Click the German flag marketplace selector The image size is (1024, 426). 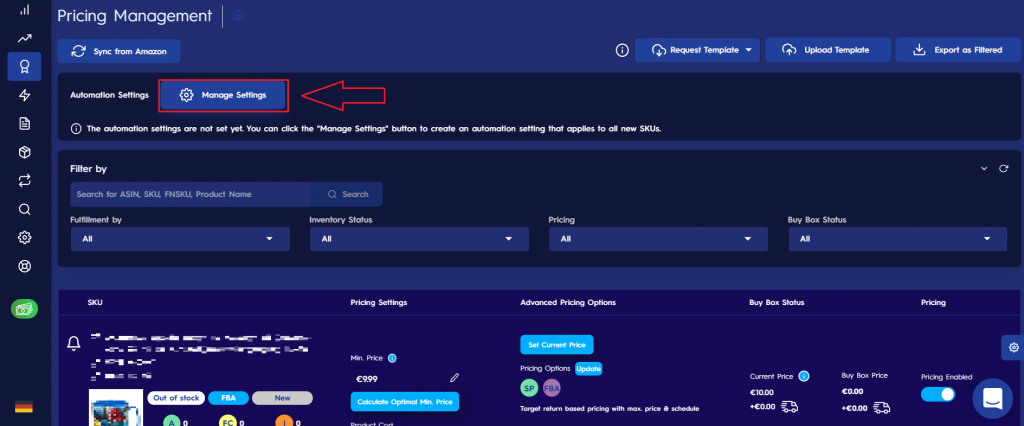(x=24, y=407)
